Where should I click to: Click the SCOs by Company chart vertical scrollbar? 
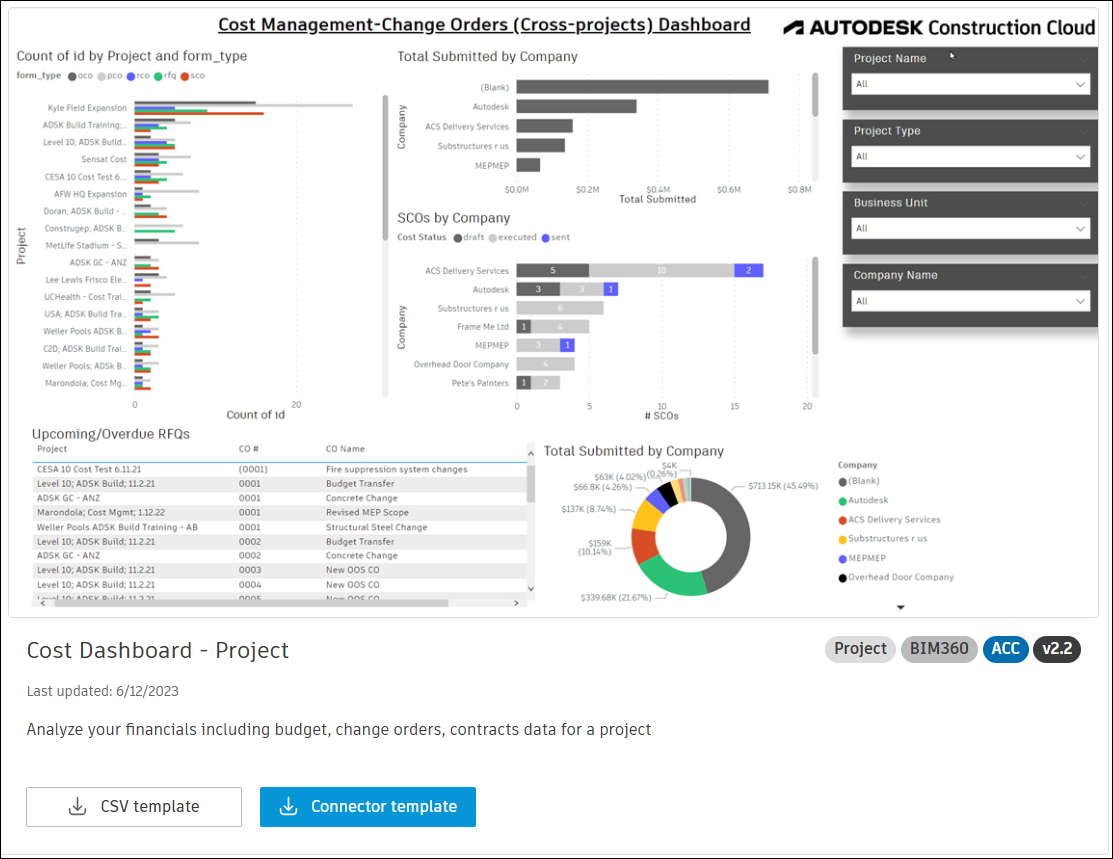[815, 305]
